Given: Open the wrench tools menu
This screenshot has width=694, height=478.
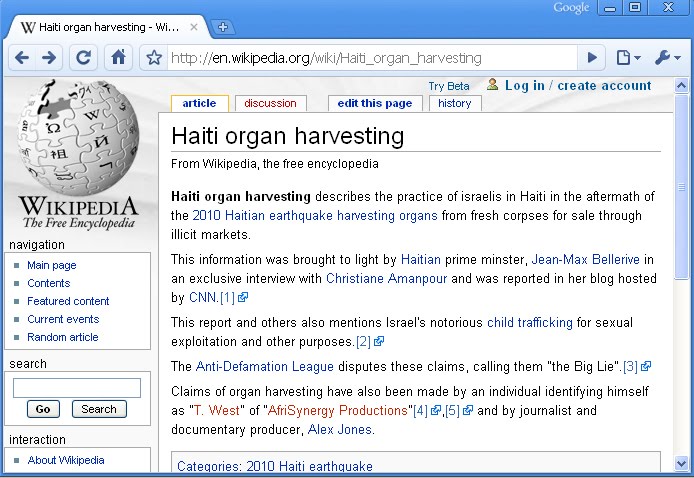Looking at the screenshot, I should 667,58.
